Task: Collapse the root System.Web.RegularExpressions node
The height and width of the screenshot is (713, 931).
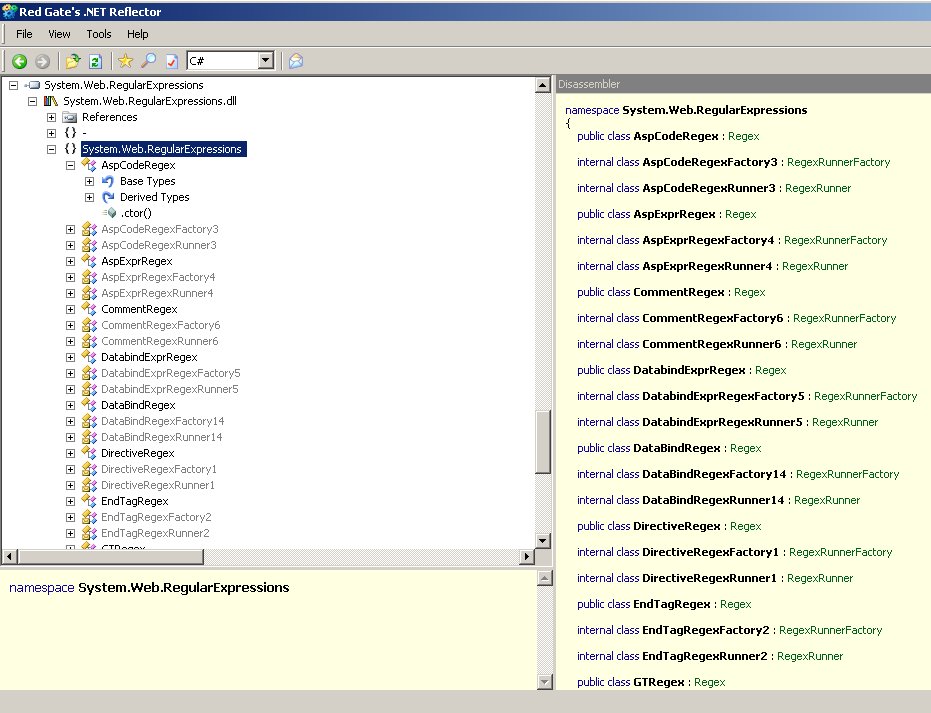Action: coord(13,85)
